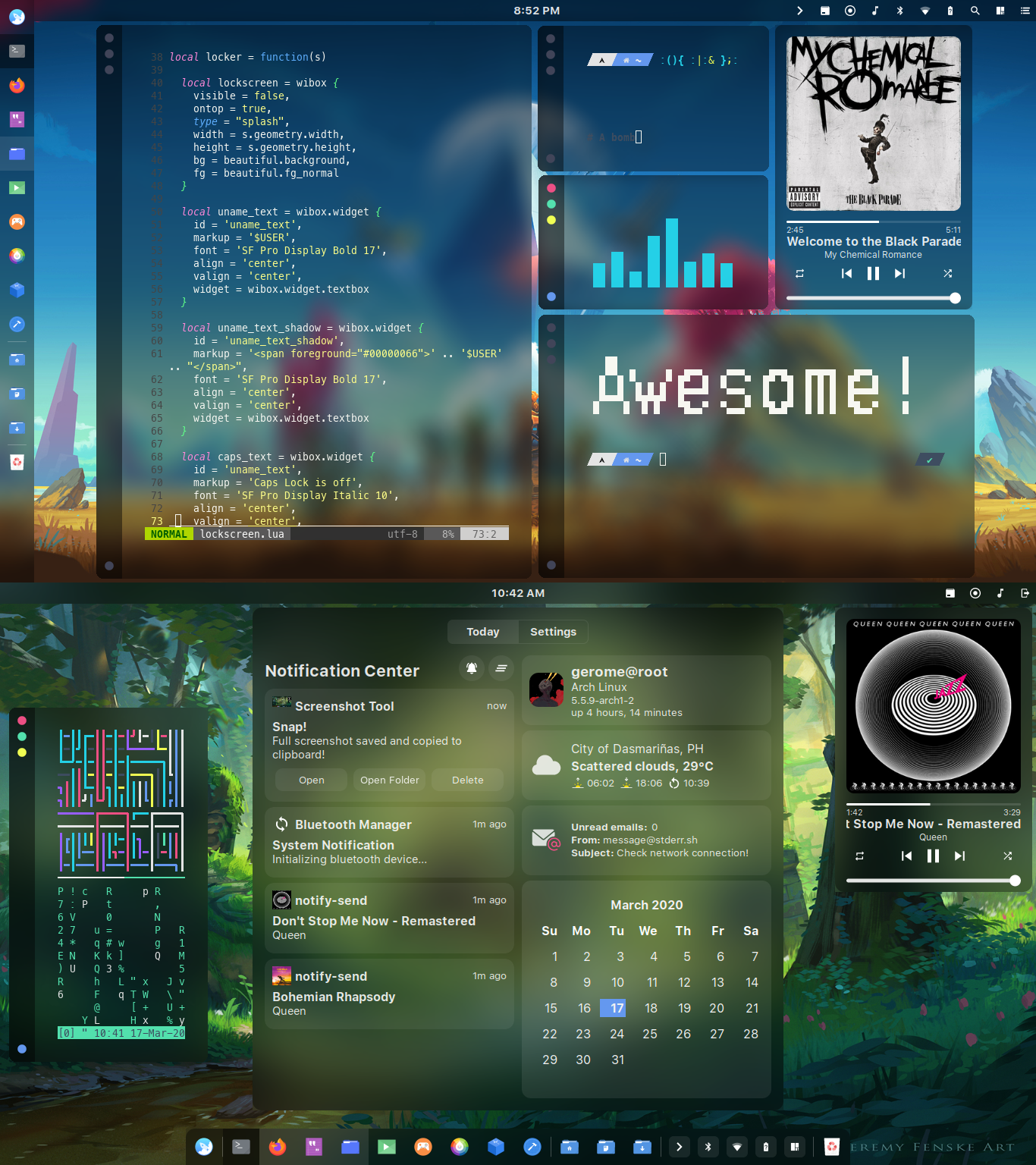
Task: Launch the green video player in left dock
Action: [x=17, y=187]
